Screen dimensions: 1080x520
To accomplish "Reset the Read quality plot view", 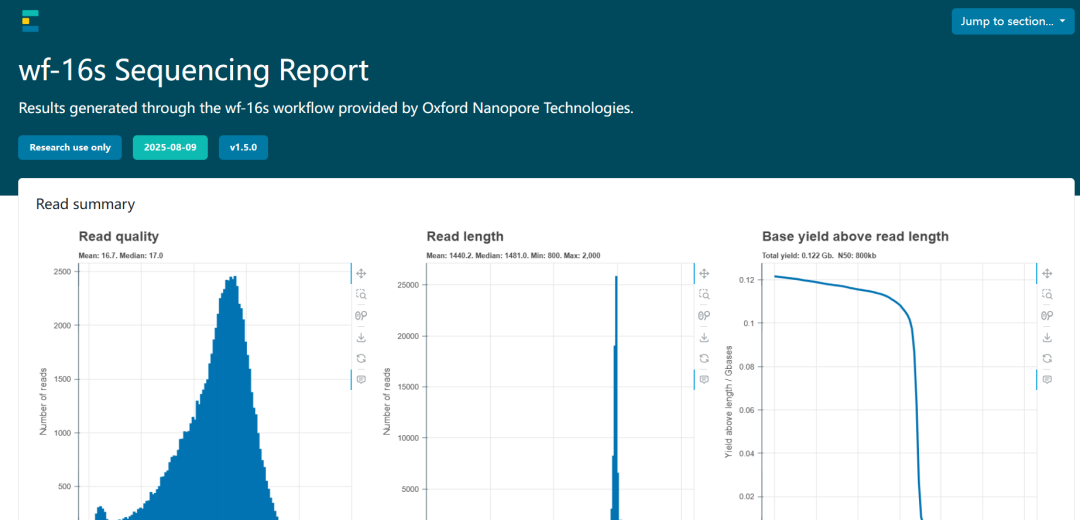I will [x=361, y=358].
